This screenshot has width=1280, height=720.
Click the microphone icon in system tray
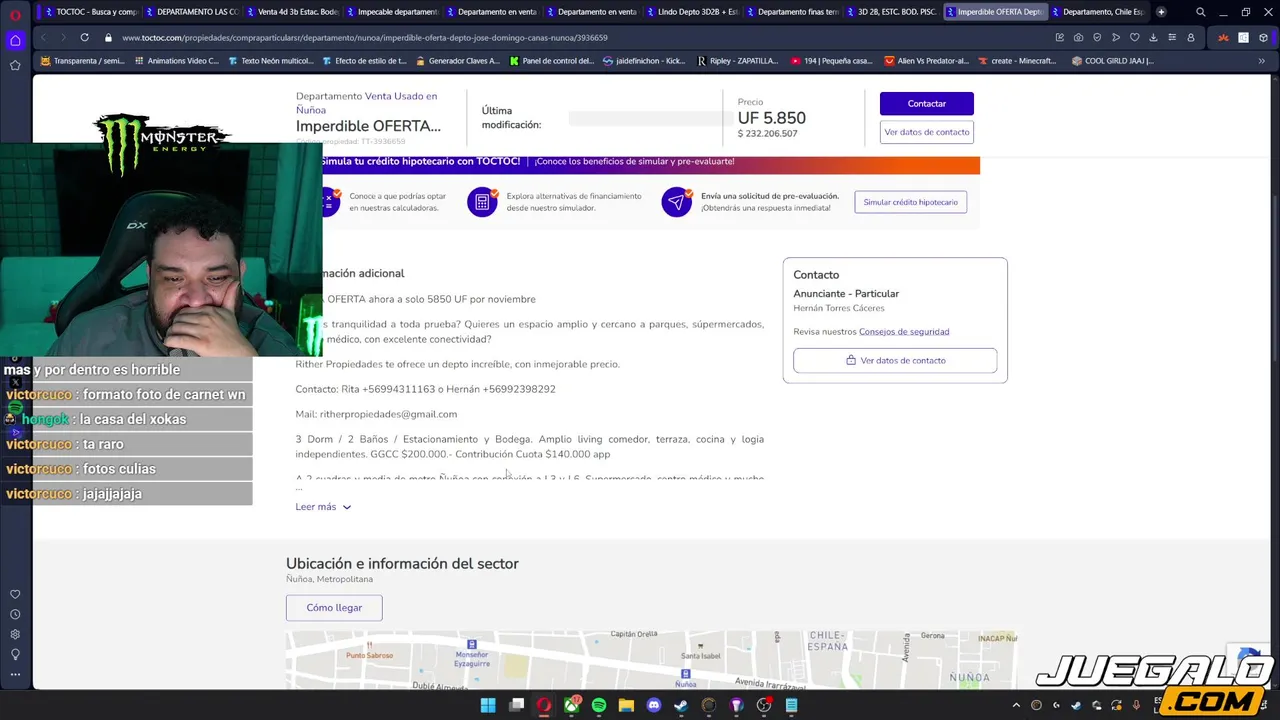pos(1136,705)
